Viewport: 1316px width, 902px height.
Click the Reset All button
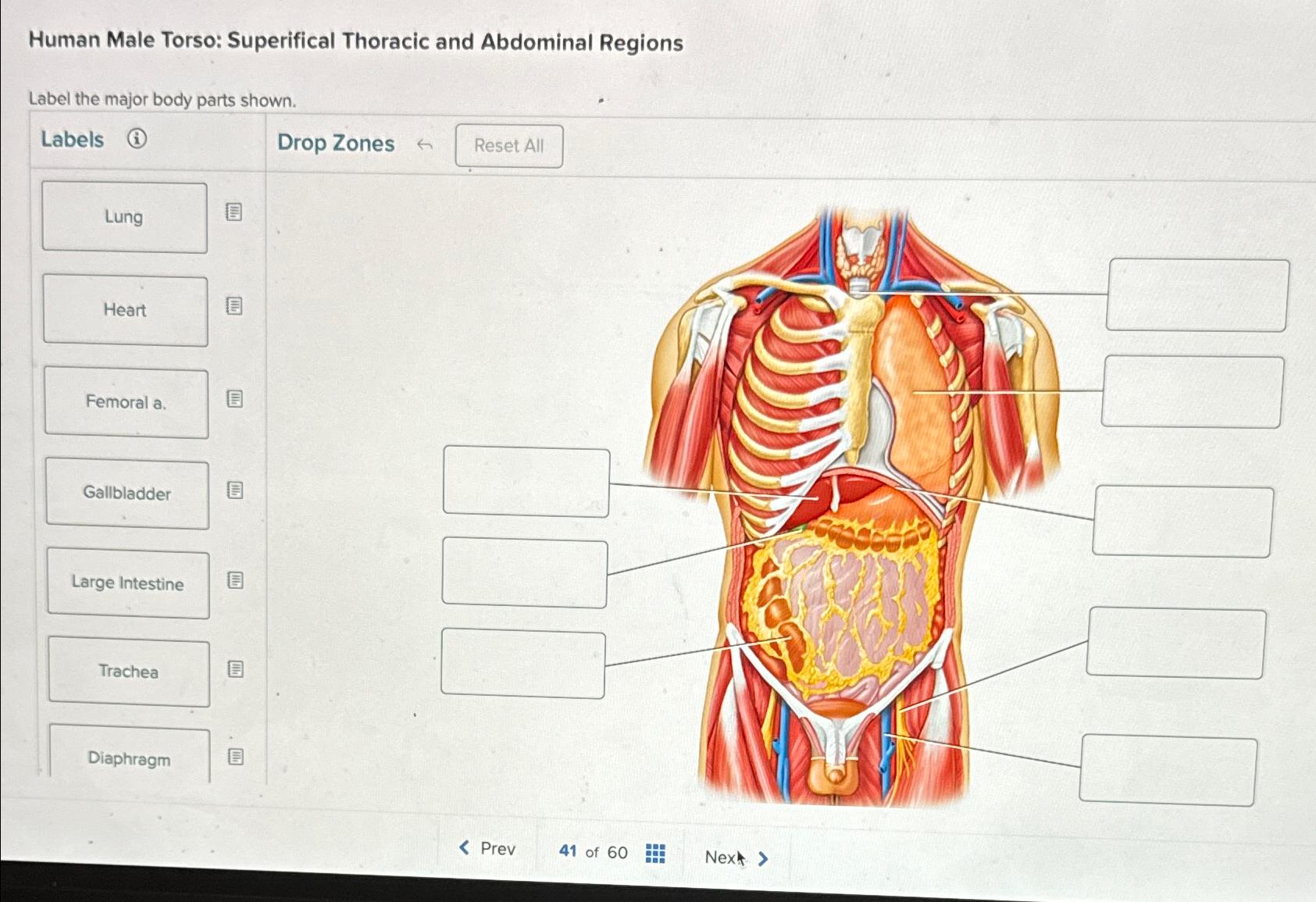coord(509,146)
